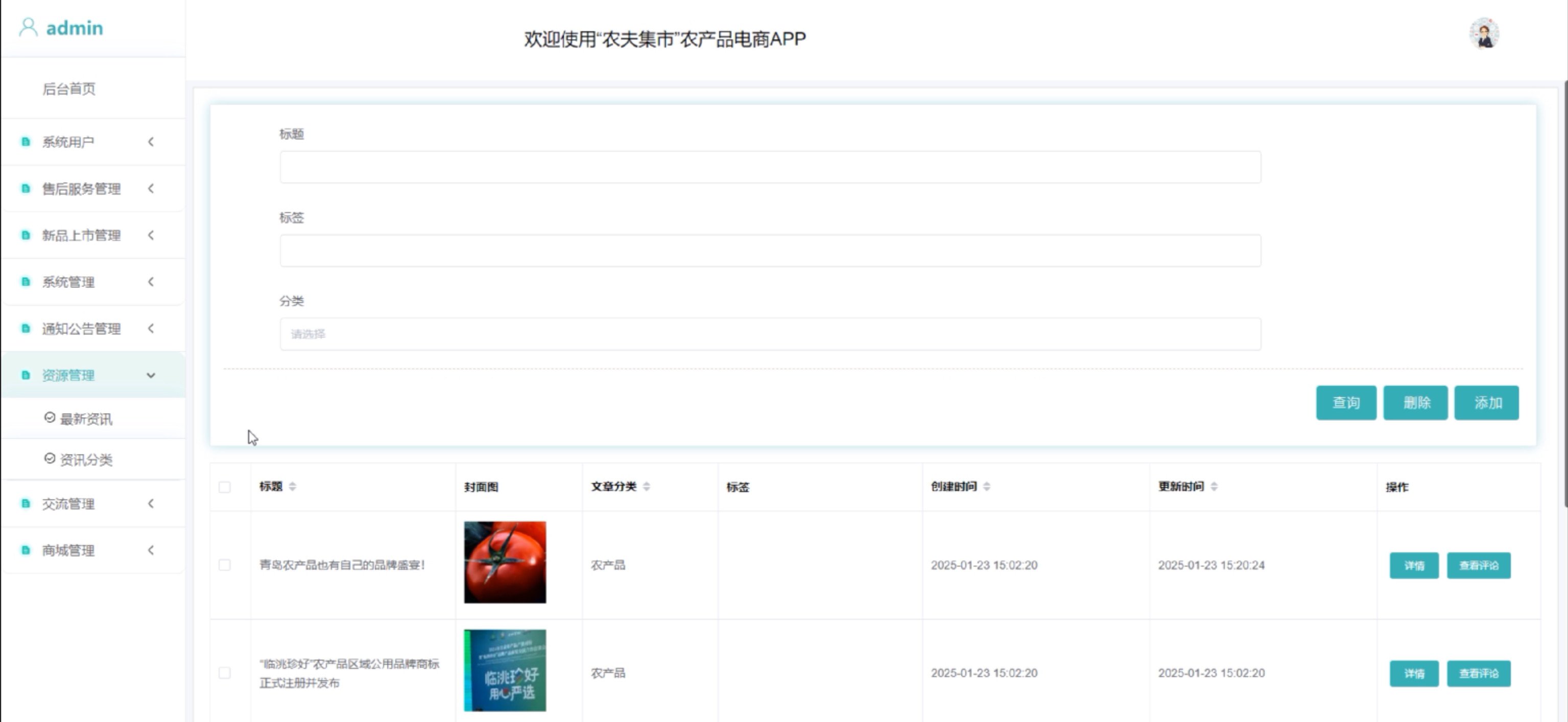The image size is (1568, 722).
Task: Open the 分类 请选择 dropdown
Action: [x=770, y=333]
